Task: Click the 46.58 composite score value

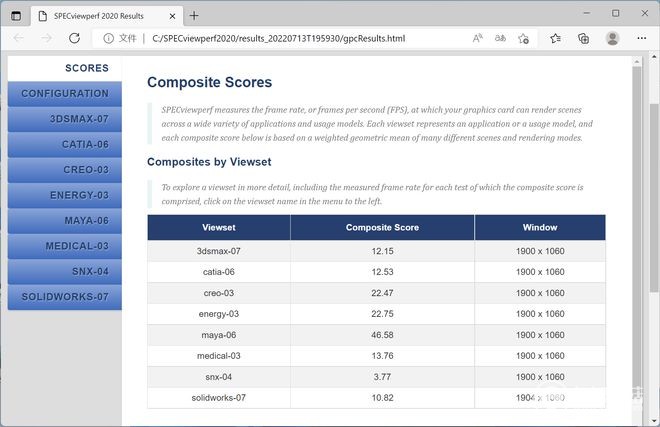Action: (382, 335)
